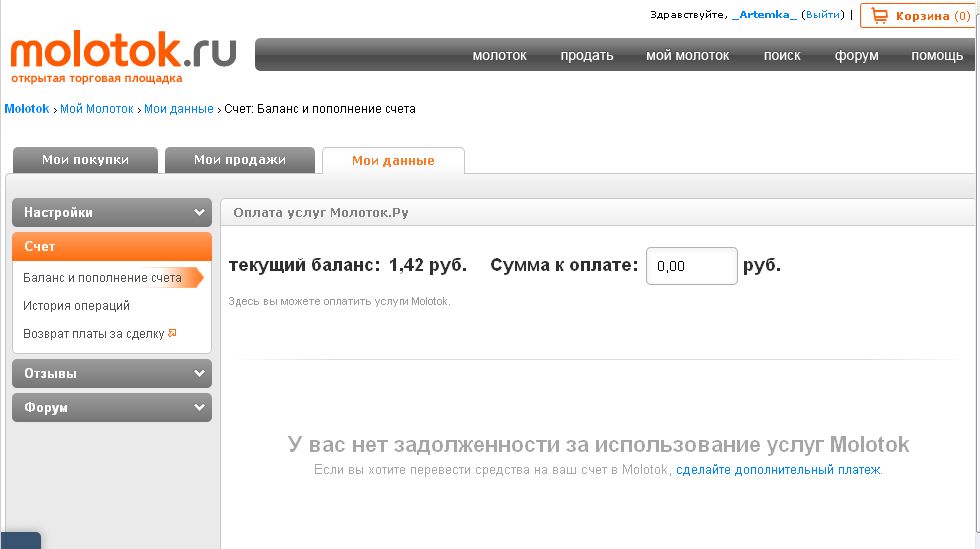
Task: Click the текущий баланс 1,42 руб. text
Action: [348, 265]
